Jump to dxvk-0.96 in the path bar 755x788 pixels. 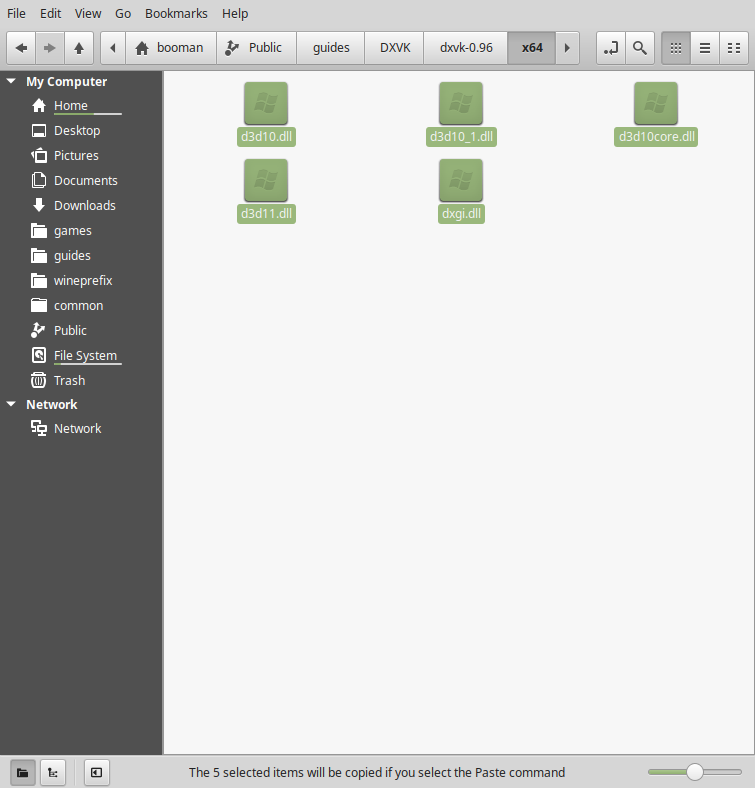pos(466,48)
